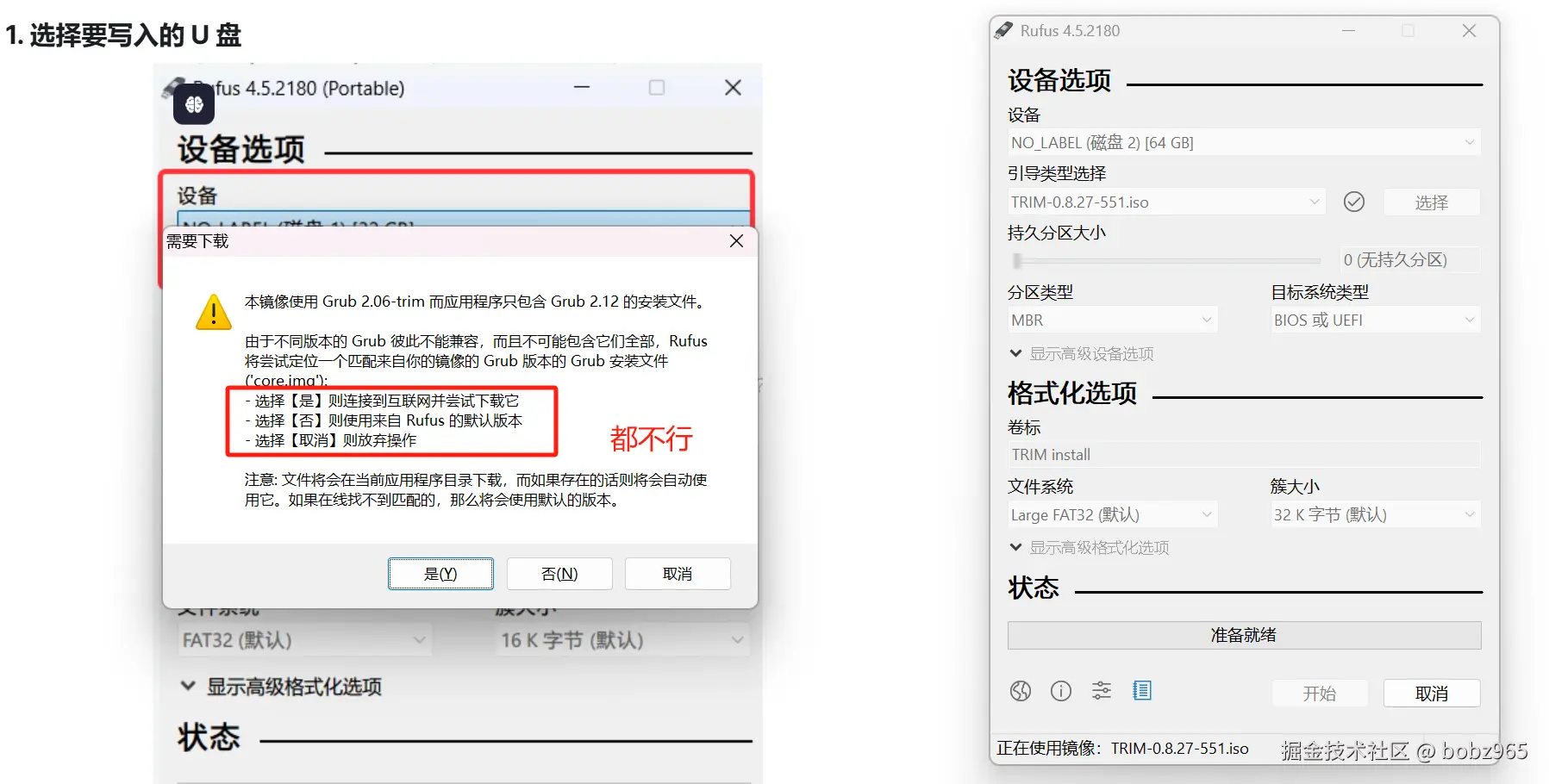Click the 开始 start button
The height and width of the screenshot is (784, 1549).
(1320, 692)
